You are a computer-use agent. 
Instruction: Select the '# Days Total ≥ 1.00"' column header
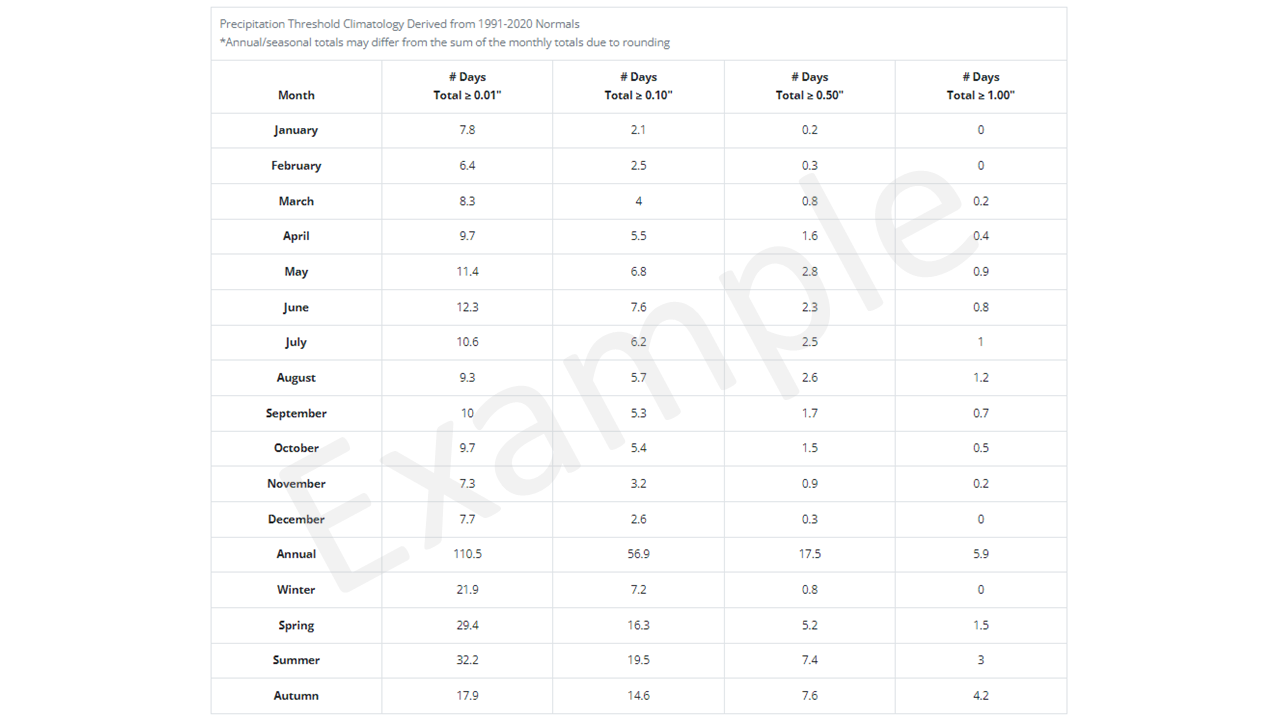tap(980, 86)
